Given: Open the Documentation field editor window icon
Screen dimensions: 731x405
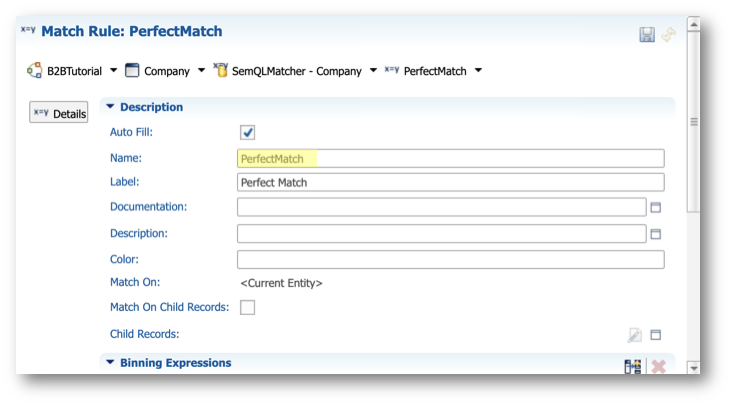Looking at the screenshot, I should point(655,207).
